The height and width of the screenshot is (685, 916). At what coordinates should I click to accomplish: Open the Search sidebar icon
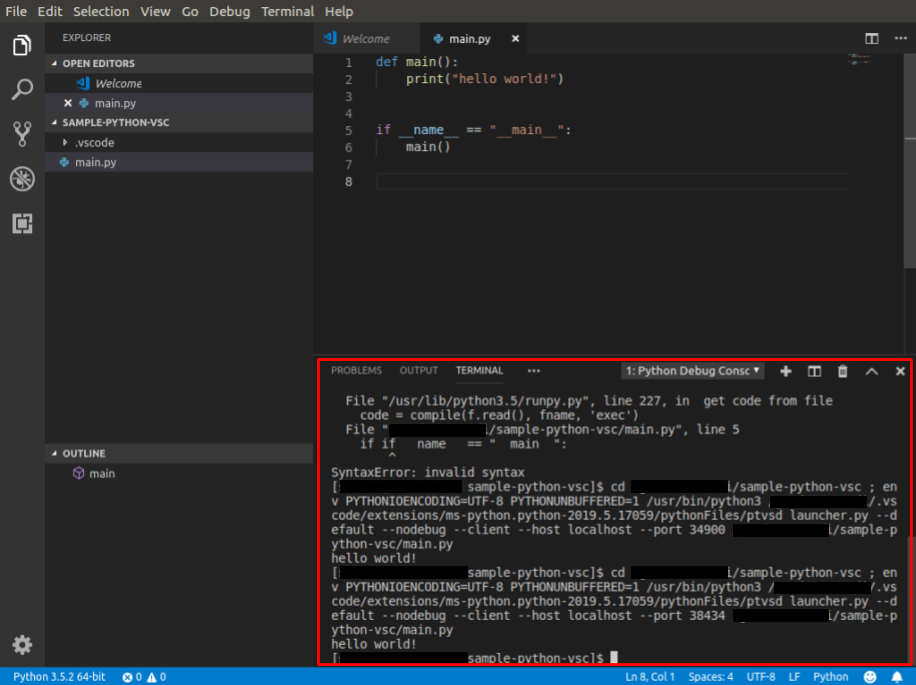tap(22, 89)
